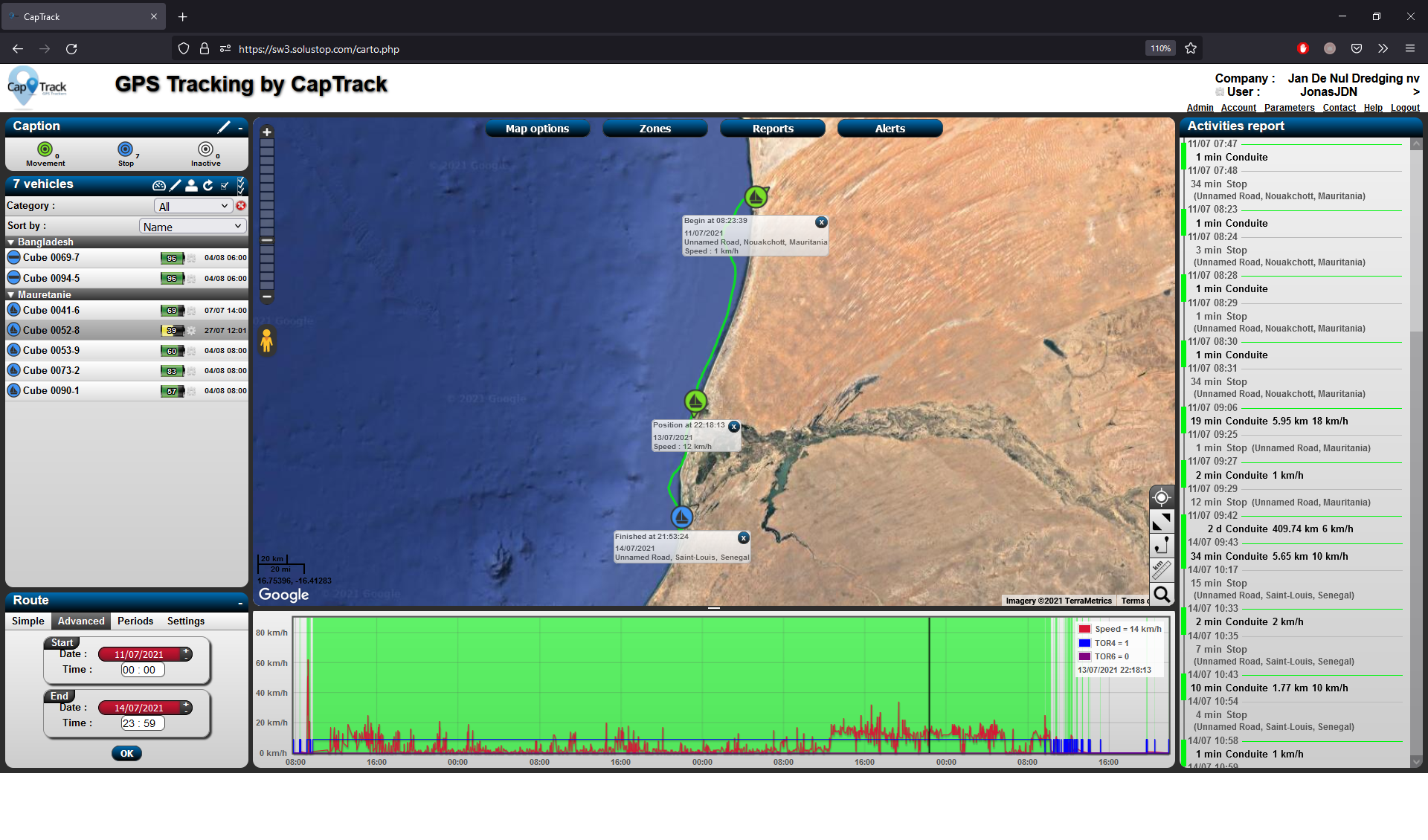Switch to the Periods route tab
The height and width of the screenshot is (840, 1428).
135,621
